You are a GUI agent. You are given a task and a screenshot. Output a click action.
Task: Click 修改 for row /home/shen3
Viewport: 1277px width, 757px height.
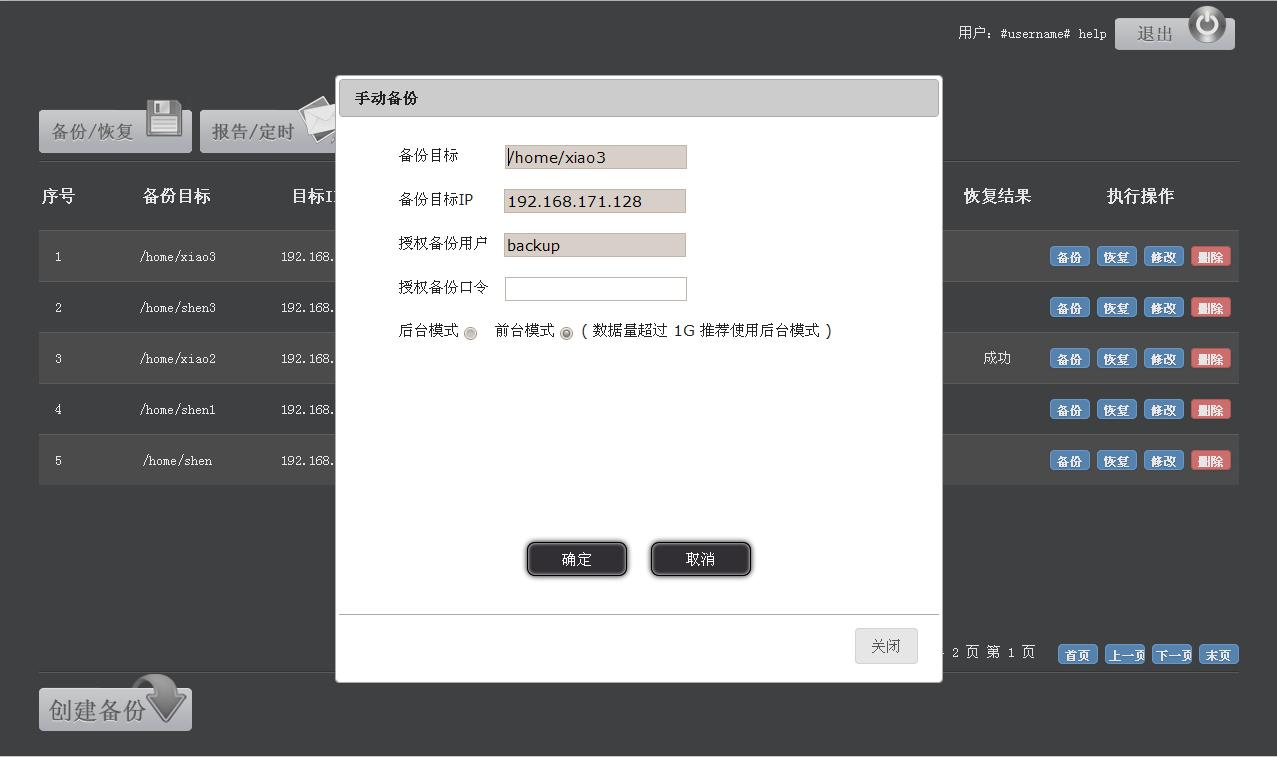(x=1163, y=308)
